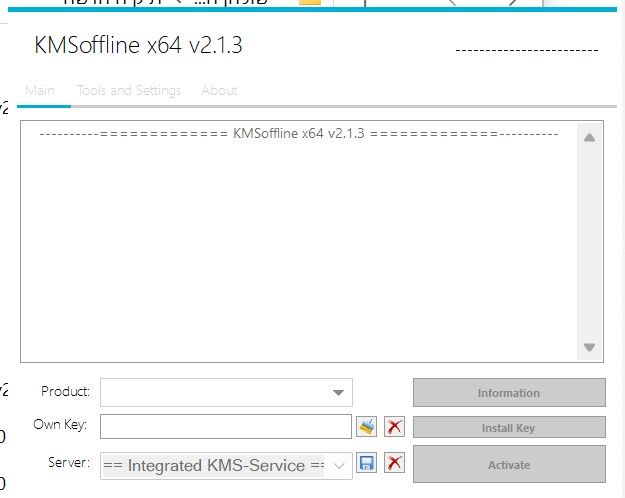Click the KMSoffline x64 v2.1.3 window title
The width and height of the screenshot is (625, 498).
coord(138,45)
